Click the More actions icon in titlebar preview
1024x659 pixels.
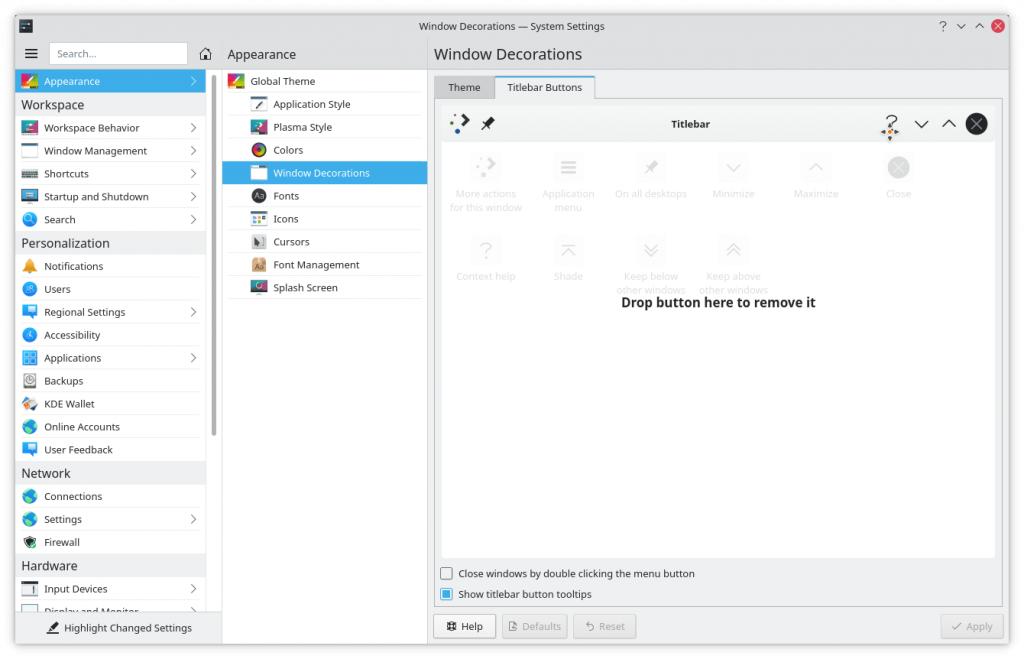[x=459, y=124]
